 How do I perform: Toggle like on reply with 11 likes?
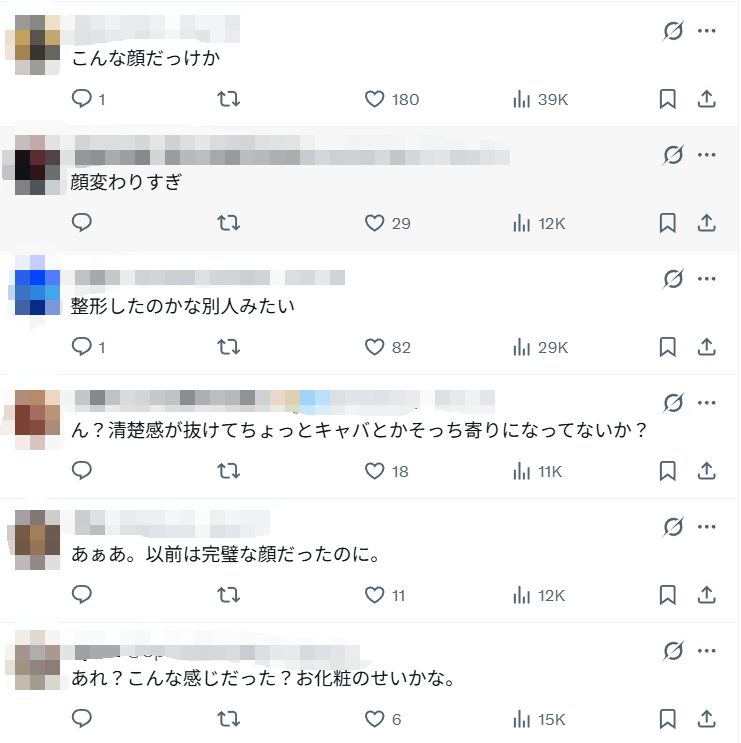pos(385,595)
